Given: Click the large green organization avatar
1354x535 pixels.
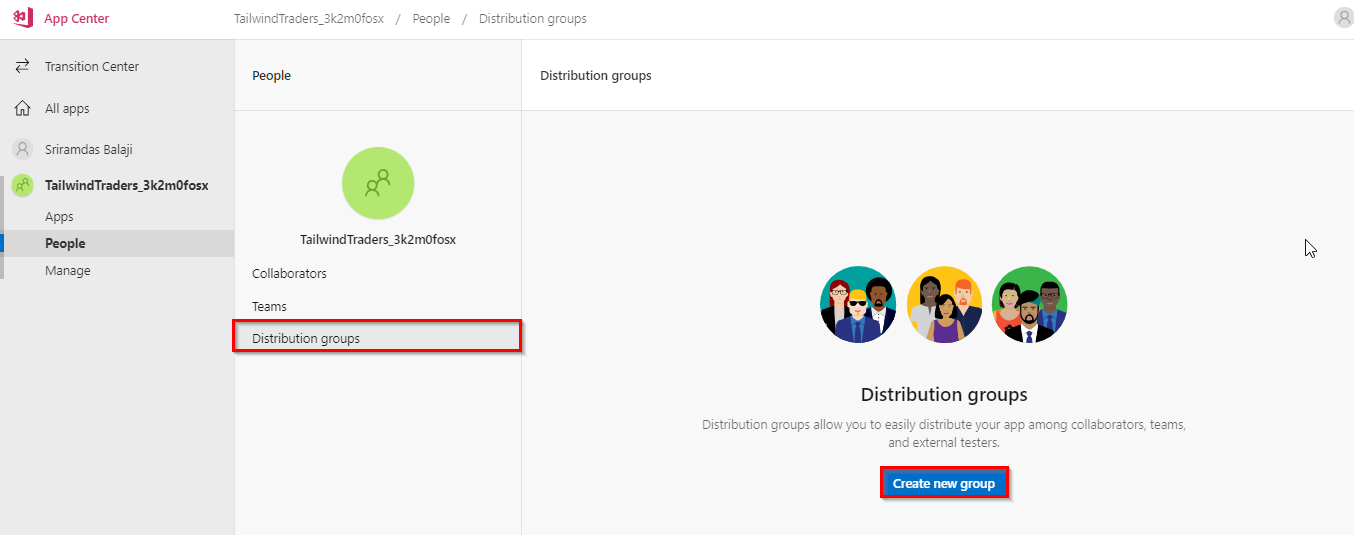Looking at the screenshot, I should tap(378, 183).
